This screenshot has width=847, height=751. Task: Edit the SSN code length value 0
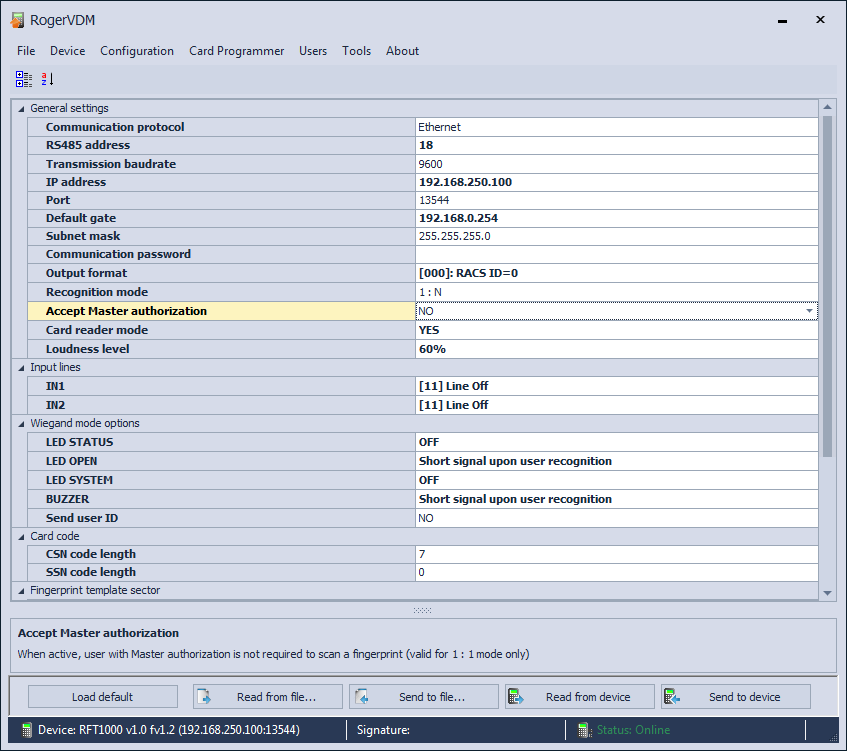617,572
